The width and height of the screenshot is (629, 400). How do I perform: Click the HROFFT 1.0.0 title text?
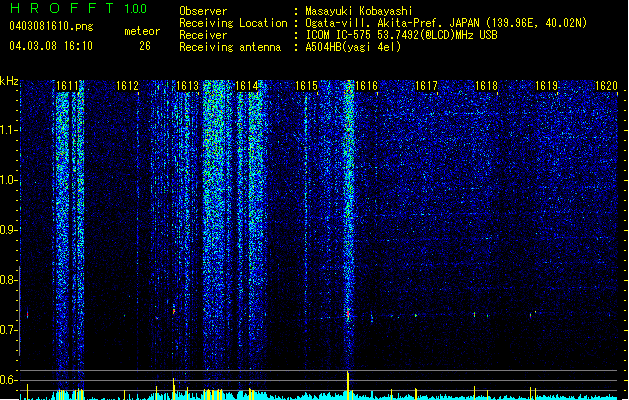(x=78, y=8)
